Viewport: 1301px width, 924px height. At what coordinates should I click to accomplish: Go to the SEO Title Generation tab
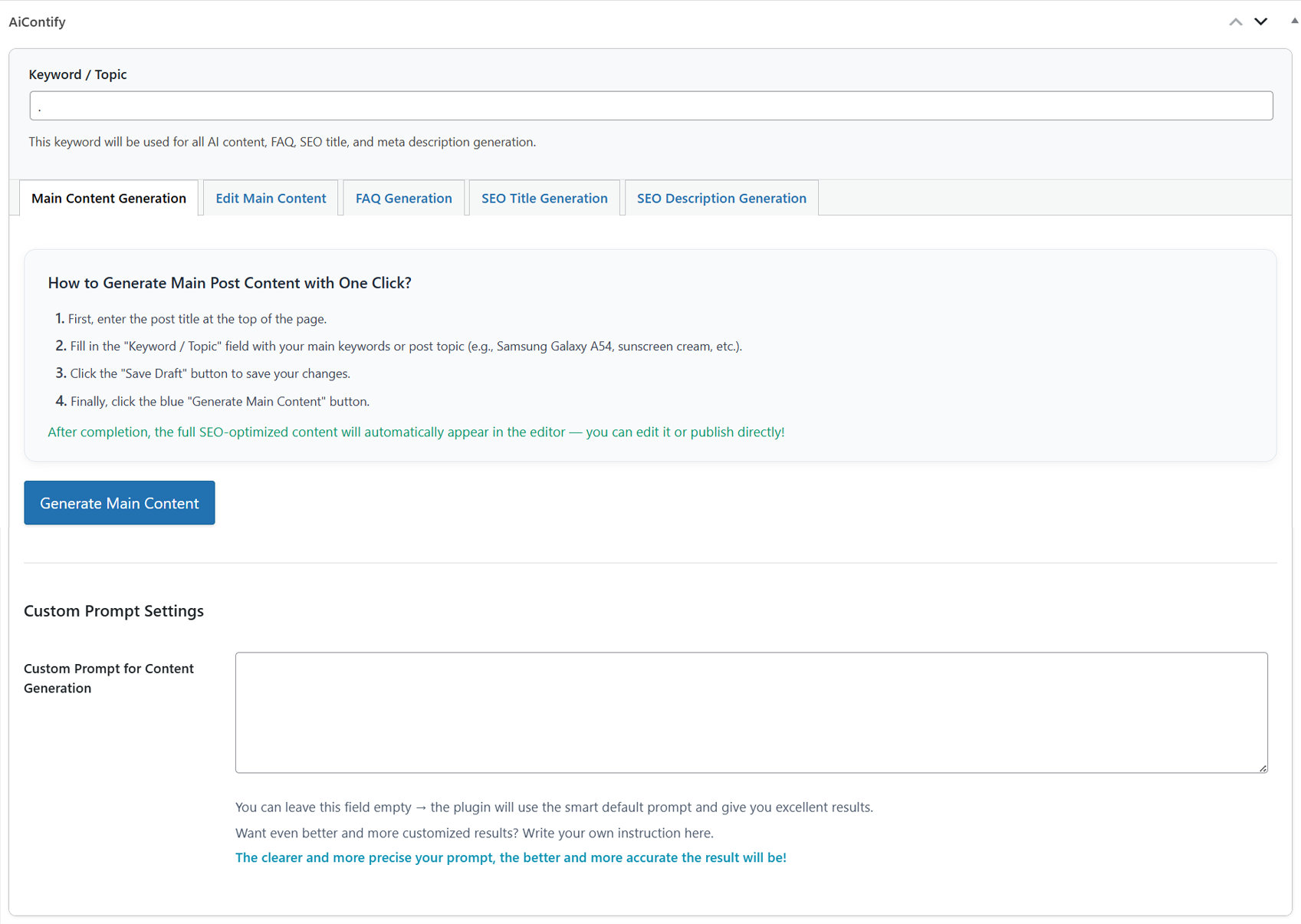coord(544,198)
